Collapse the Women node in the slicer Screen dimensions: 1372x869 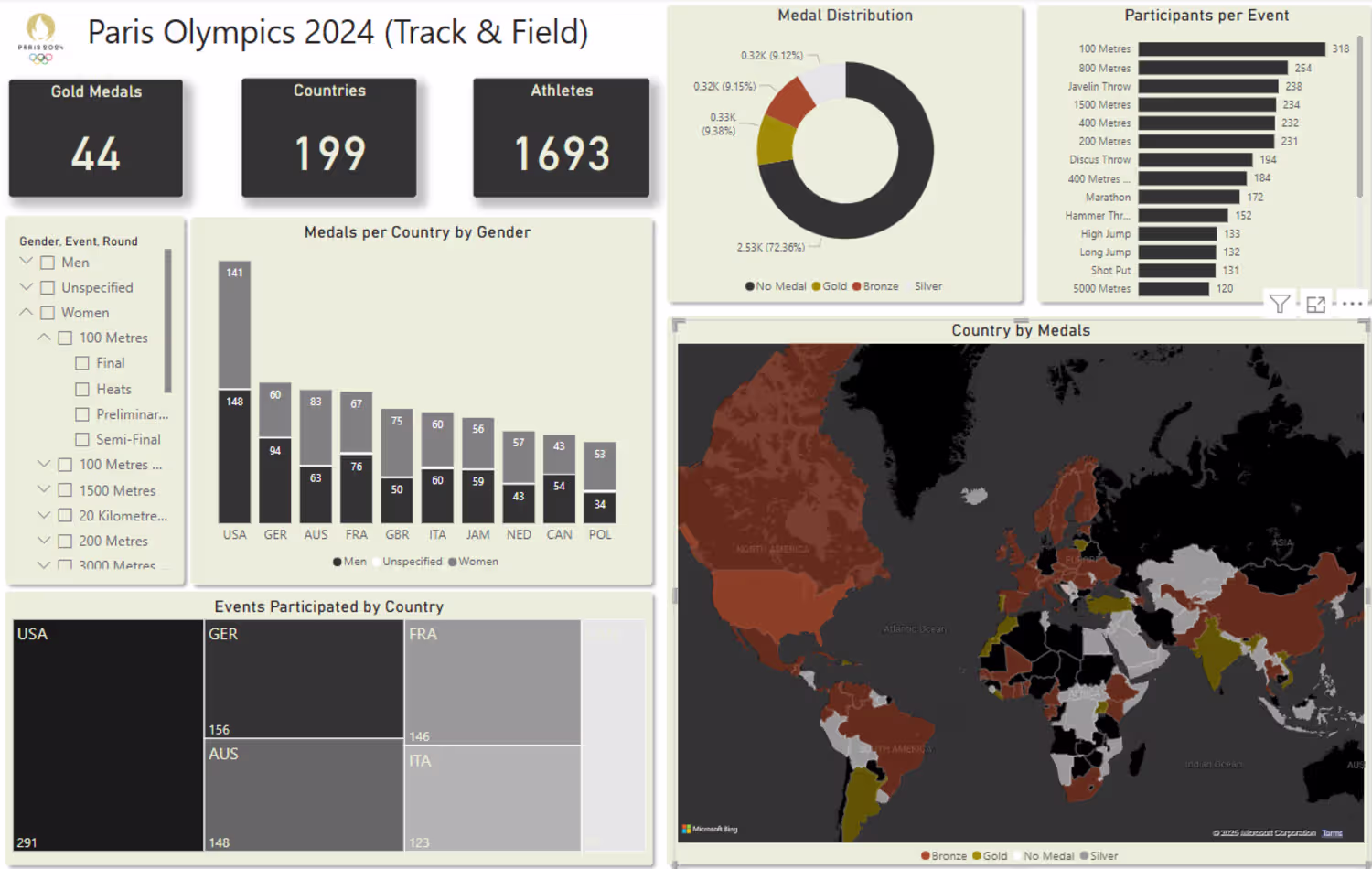click(26, 312)
